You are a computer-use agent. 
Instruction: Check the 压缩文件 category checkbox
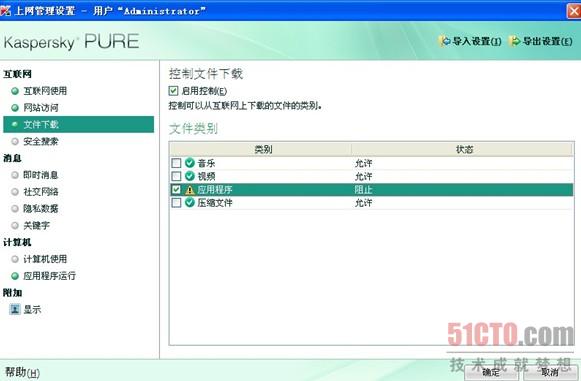(176, 203)
